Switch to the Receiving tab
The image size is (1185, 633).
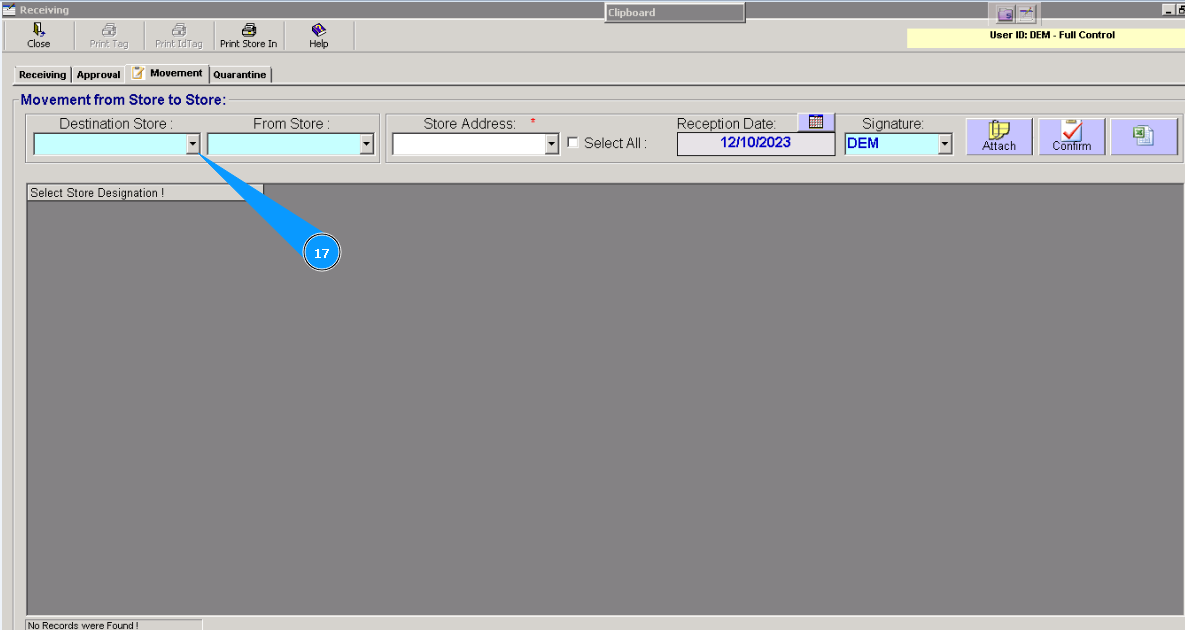[42, 75]
